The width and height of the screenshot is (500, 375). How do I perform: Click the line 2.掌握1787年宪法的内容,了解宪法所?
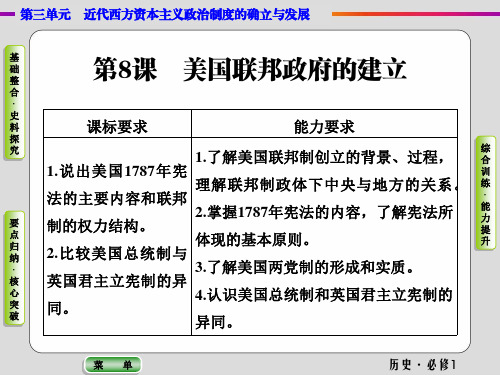pyautogui.click(x=324, y=212)
